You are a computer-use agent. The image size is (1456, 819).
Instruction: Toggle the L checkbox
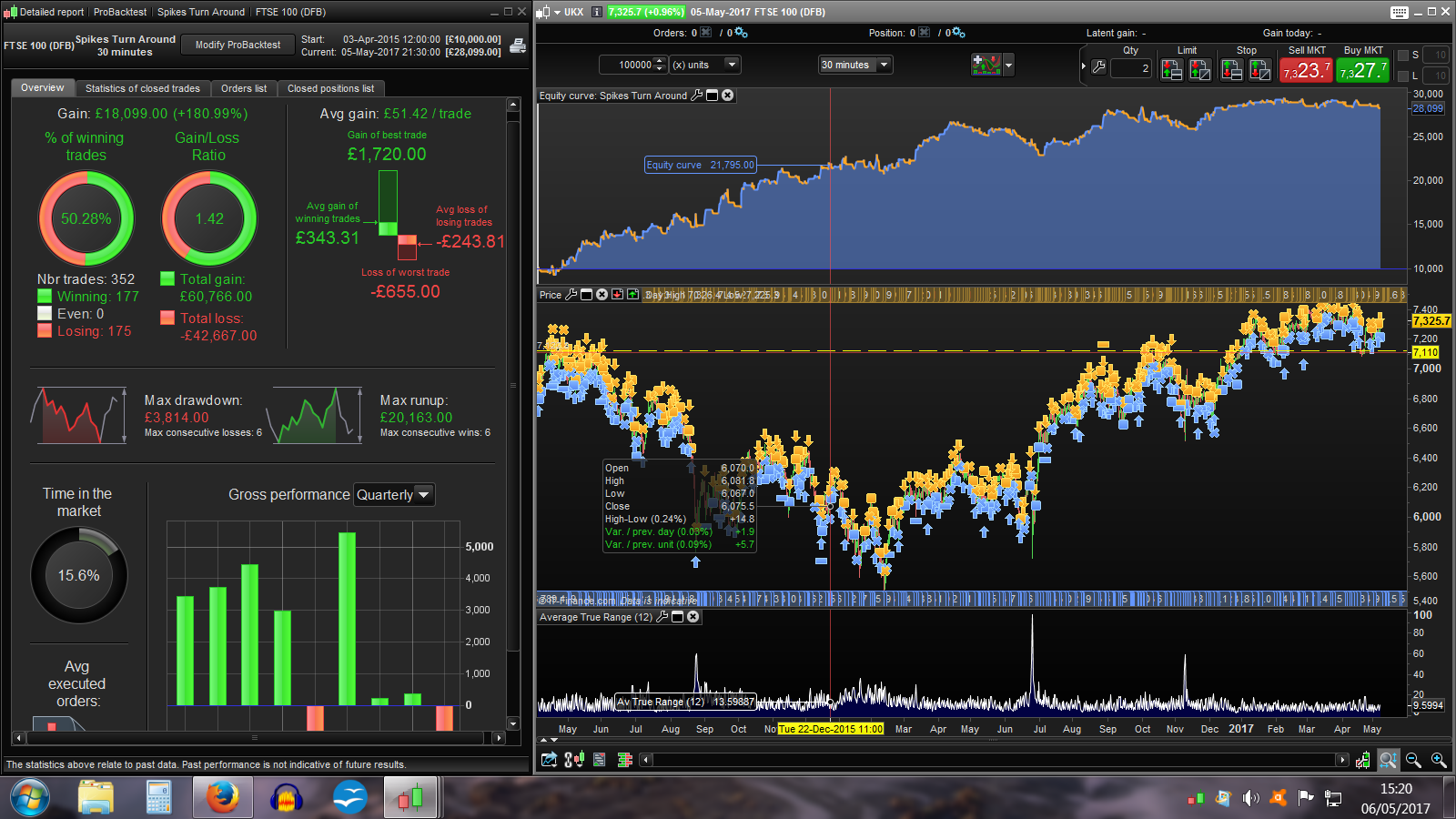click(1402, 76)
